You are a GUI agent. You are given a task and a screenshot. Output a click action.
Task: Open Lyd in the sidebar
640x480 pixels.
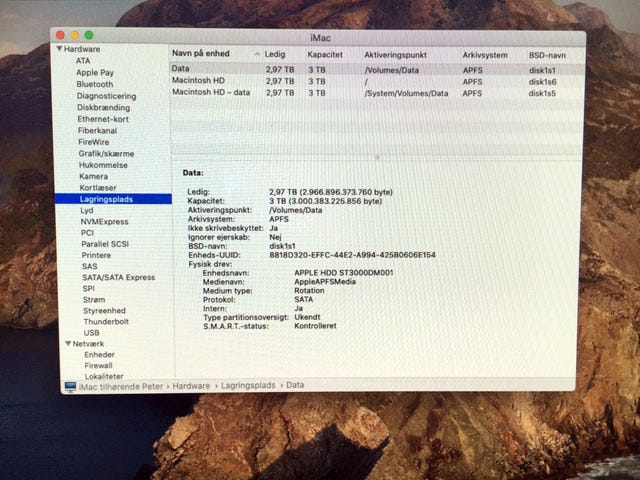click(87, 210)
